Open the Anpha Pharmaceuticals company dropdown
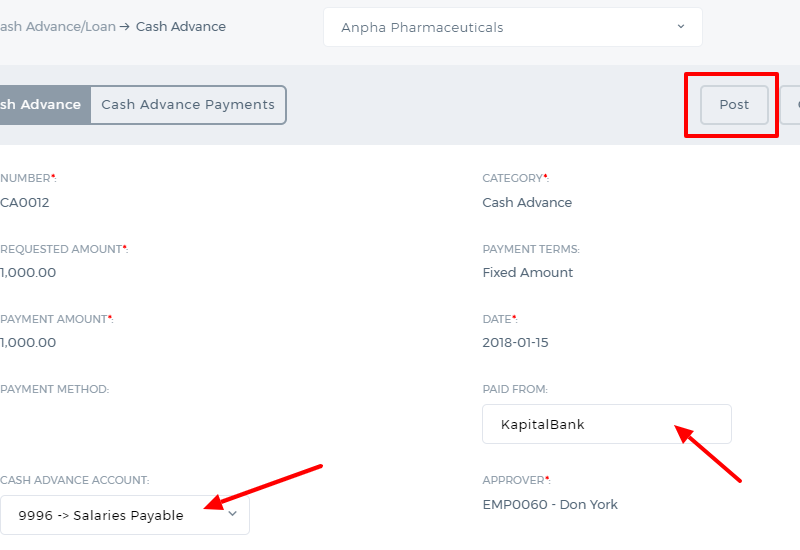The image size is (800, 550). coord(512,27)
